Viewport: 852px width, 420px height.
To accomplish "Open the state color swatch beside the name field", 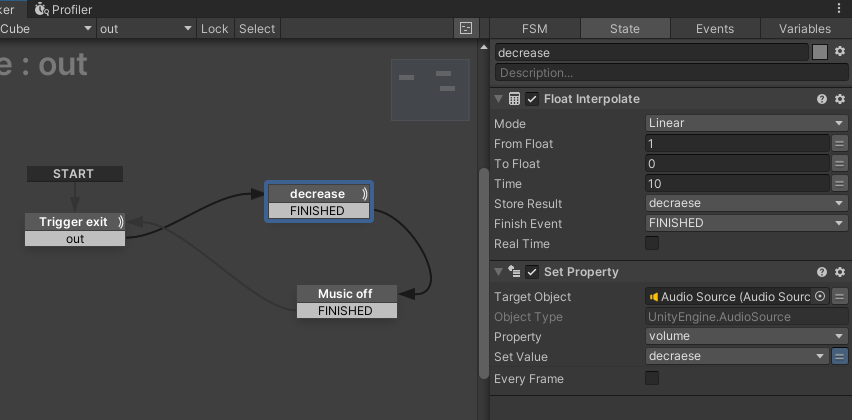I will click(x=820, y=52).
